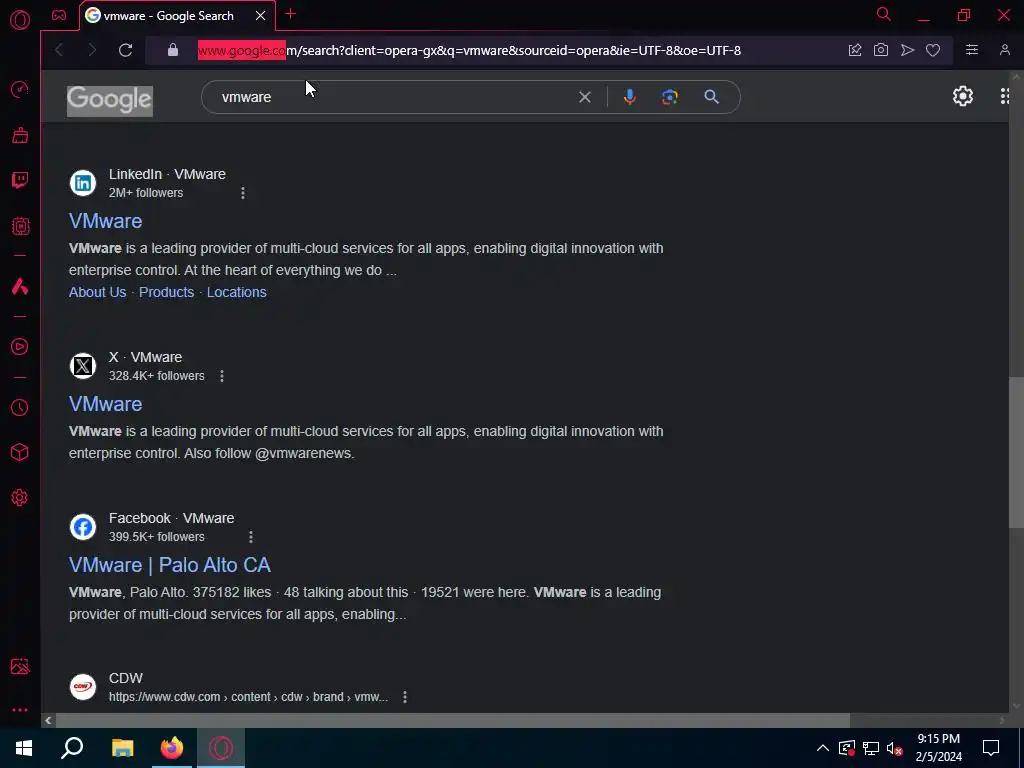Open LinkedIn result options menu
Image resolution: width=1024 pixels, height=768 pixels.
tap(242, 193)
